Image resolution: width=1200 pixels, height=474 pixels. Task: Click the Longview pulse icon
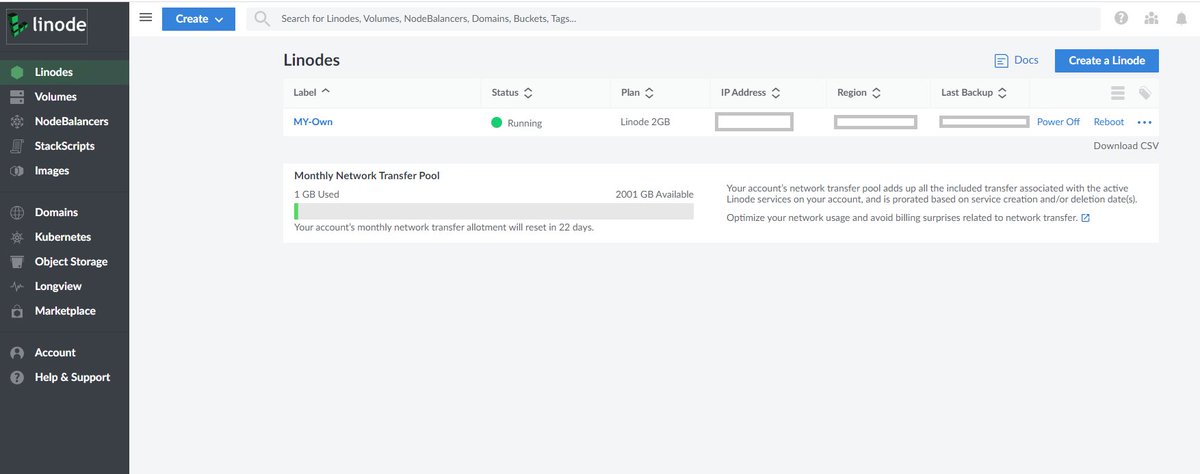(x=17, y=286)
